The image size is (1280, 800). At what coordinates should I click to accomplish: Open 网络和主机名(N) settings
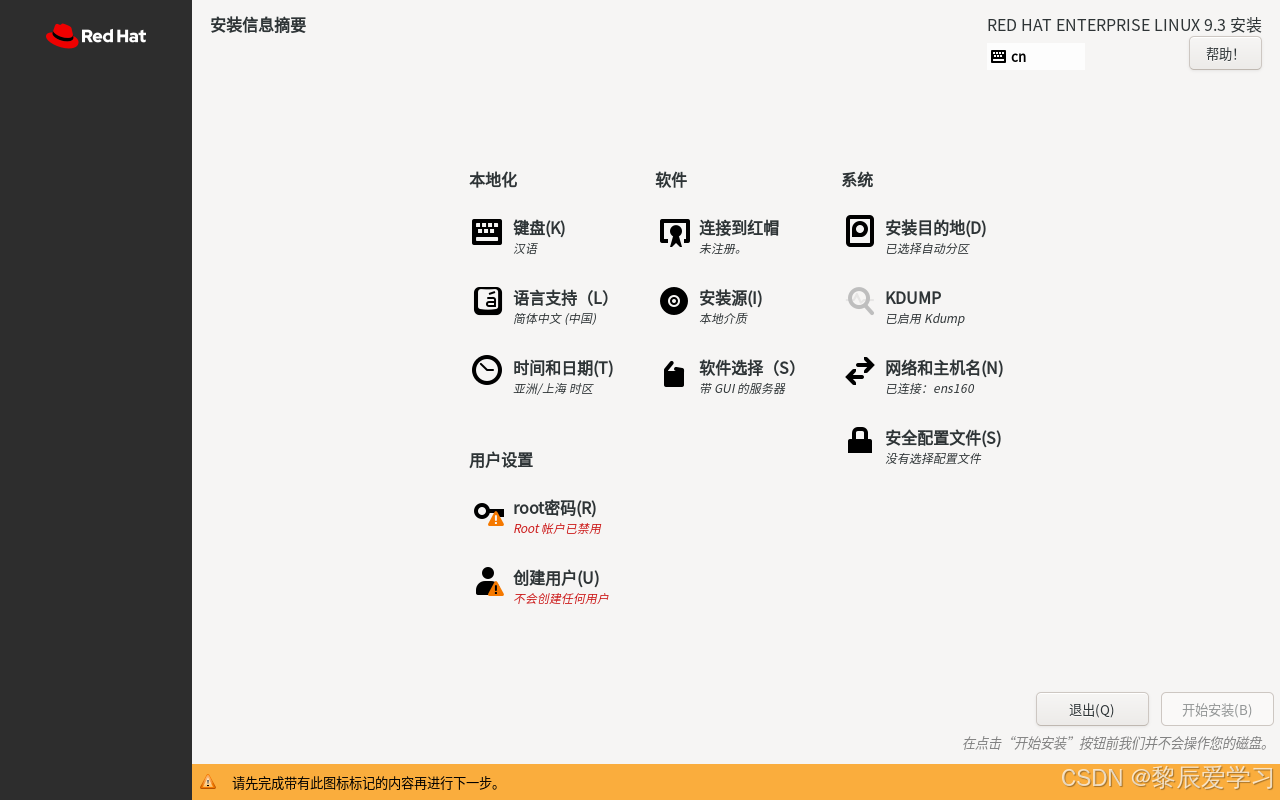(944, 368)
